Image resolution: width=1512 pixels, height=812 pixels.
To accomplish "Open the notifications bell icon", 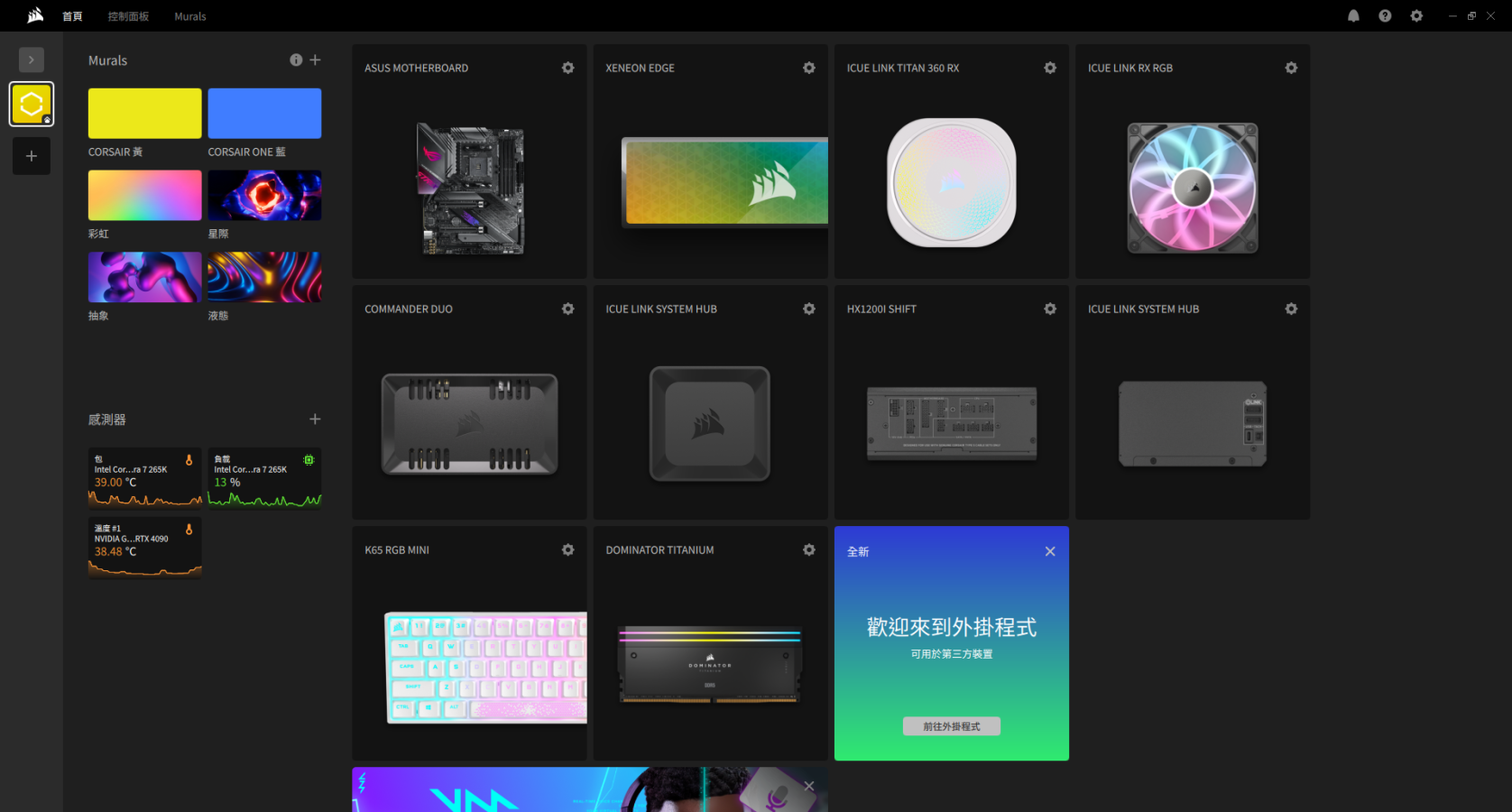I will point(1353,16).
